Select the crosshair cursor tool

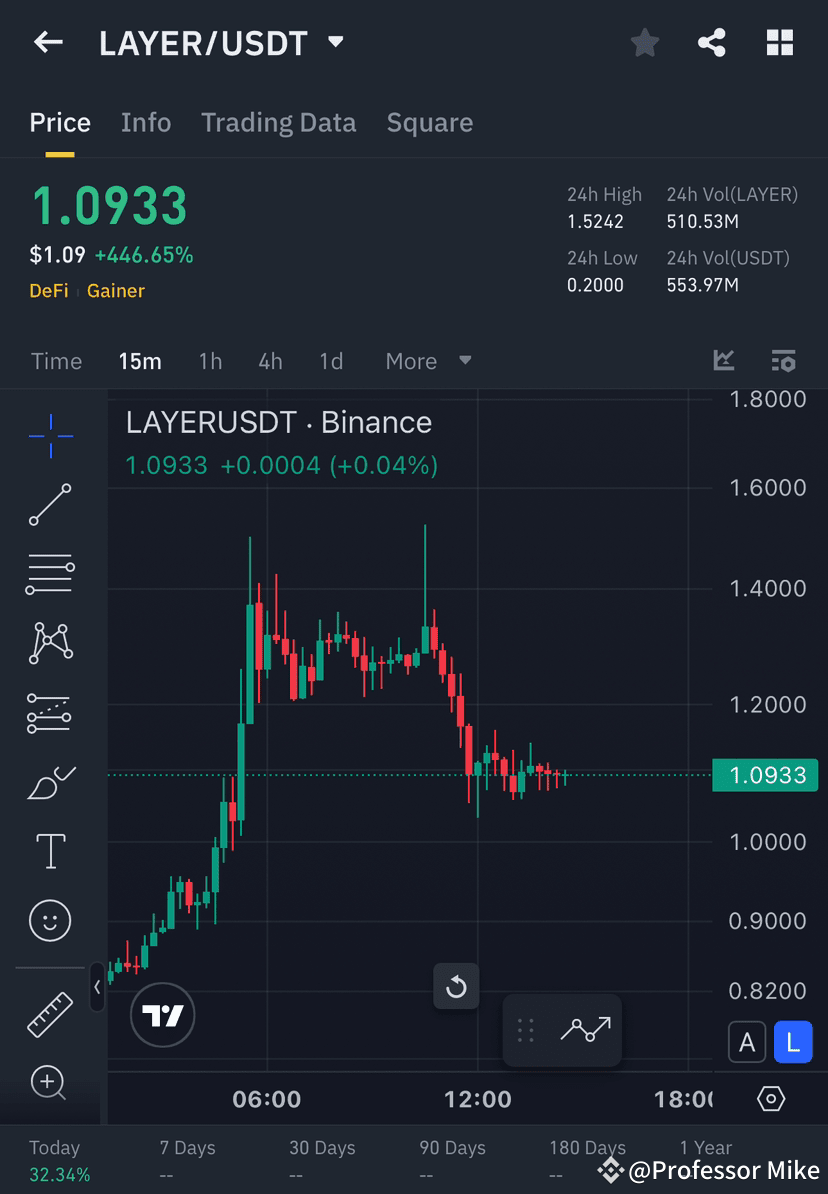50,435
